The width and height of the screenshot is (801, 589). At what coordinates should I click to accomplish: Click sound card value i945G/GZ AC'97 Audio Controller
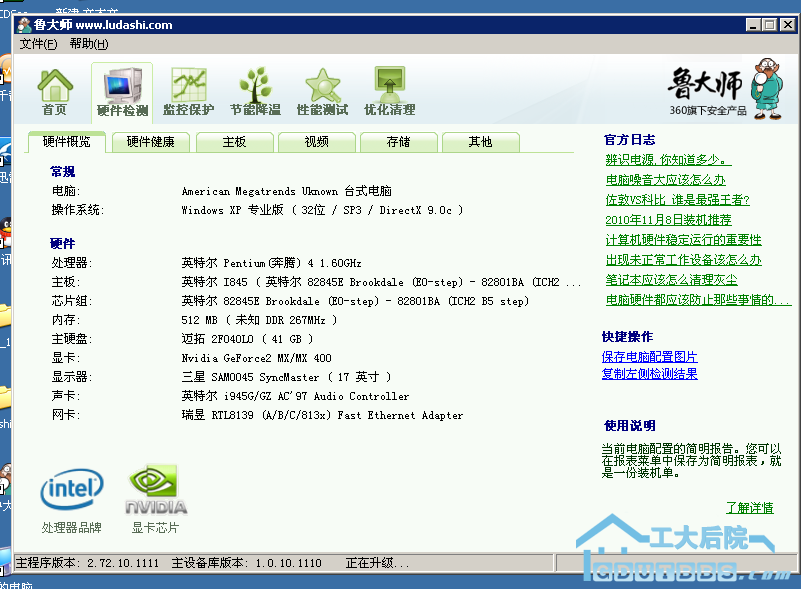pyautogui.click(x=295, y=396)
